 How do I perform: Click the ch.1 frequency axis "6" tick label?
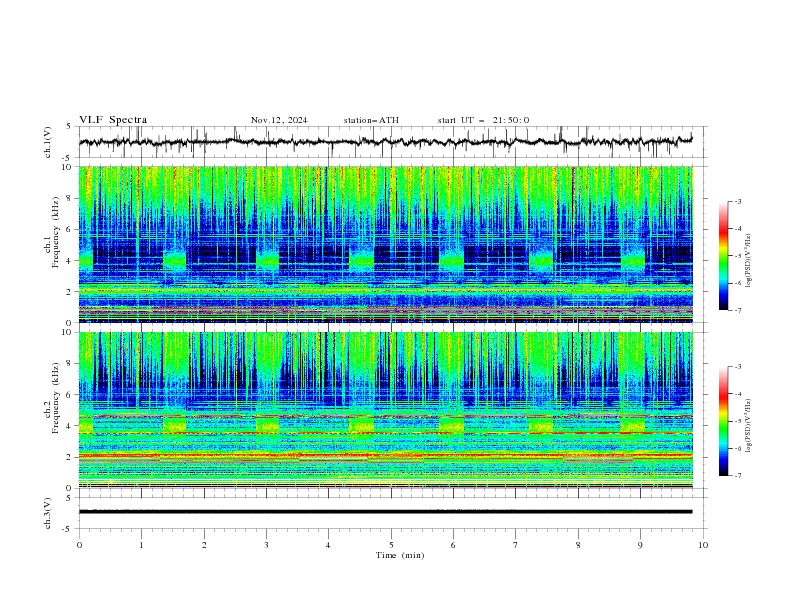[69, 230]
